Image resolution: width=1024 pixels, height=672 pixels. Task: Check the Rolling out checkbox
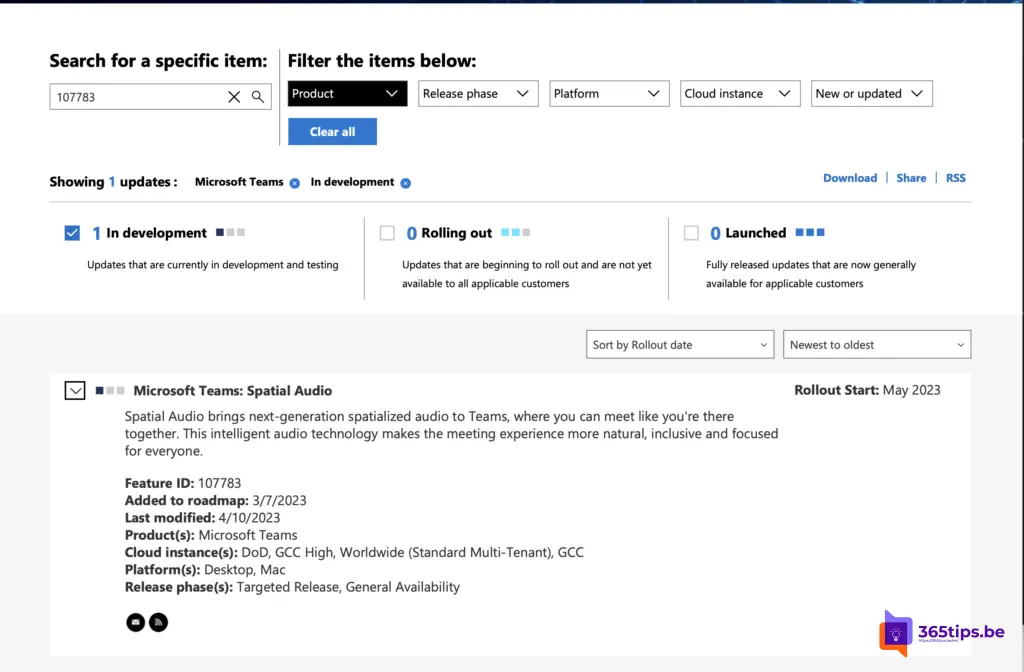(387, 233)
